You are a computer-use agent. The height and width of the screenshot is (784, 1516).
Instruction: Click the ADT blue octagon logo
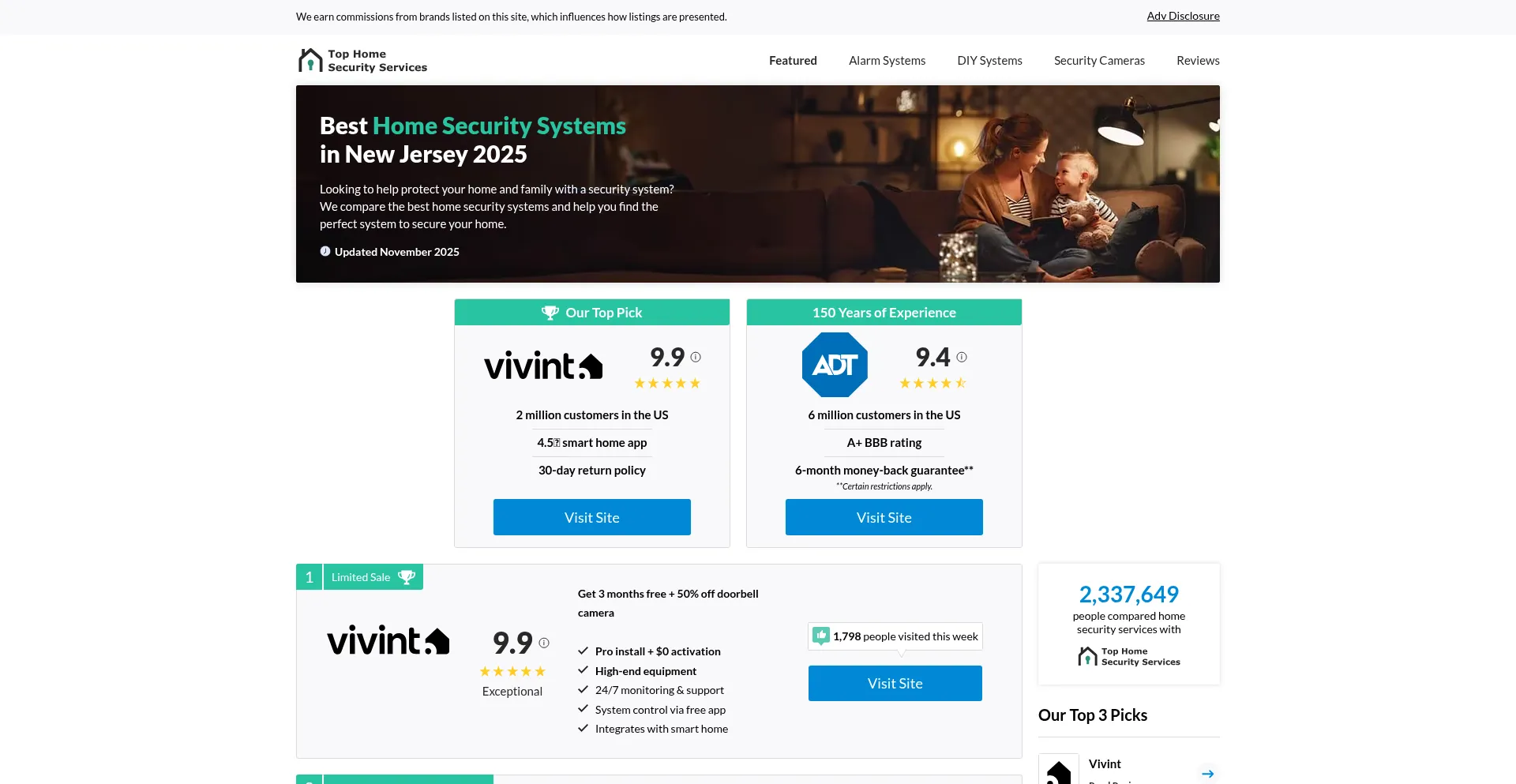click(x=835, y=365)
